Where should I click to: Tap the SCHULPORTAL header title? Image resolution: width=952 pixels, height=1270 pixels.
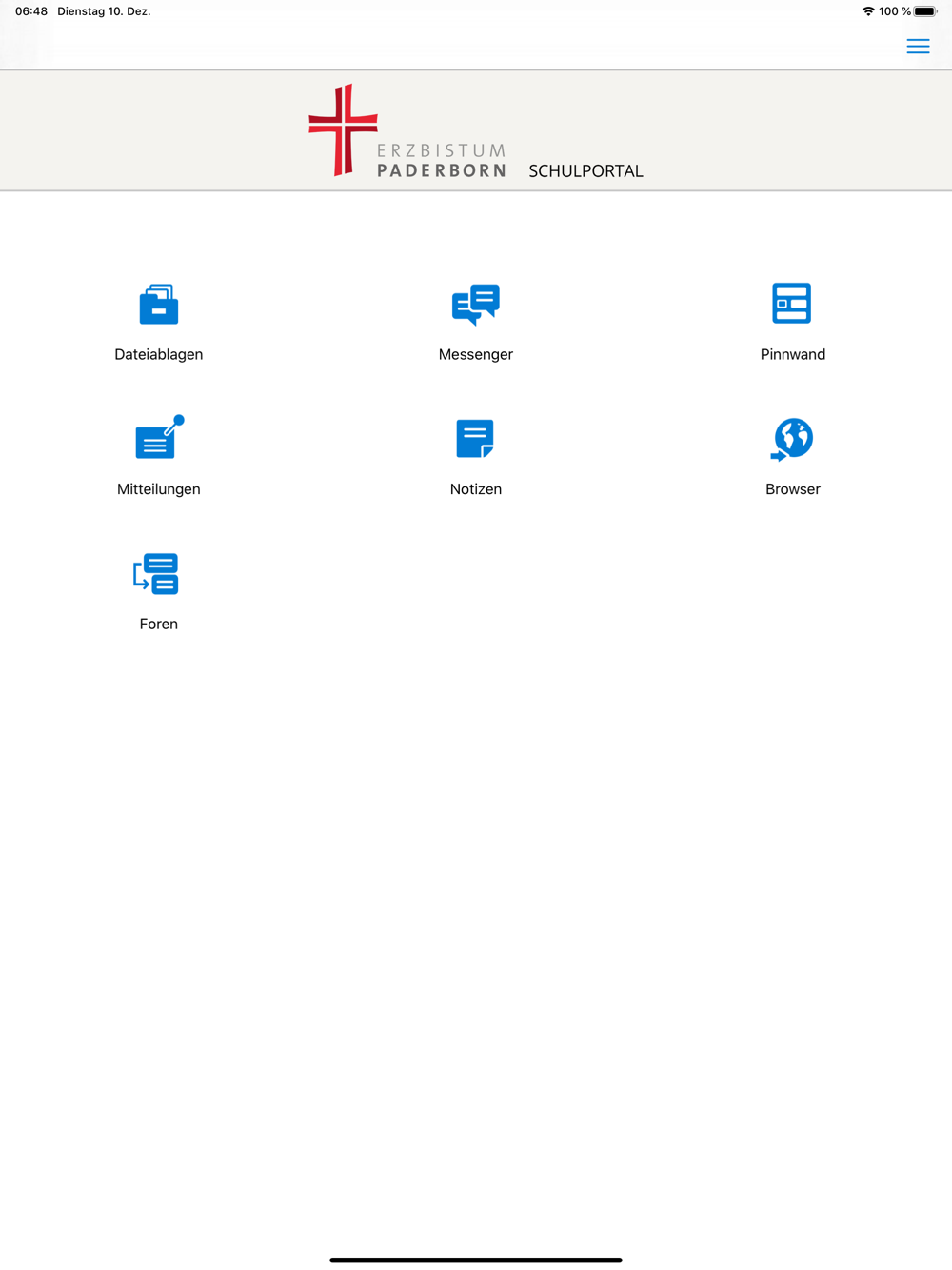click(x=585, y=171)
